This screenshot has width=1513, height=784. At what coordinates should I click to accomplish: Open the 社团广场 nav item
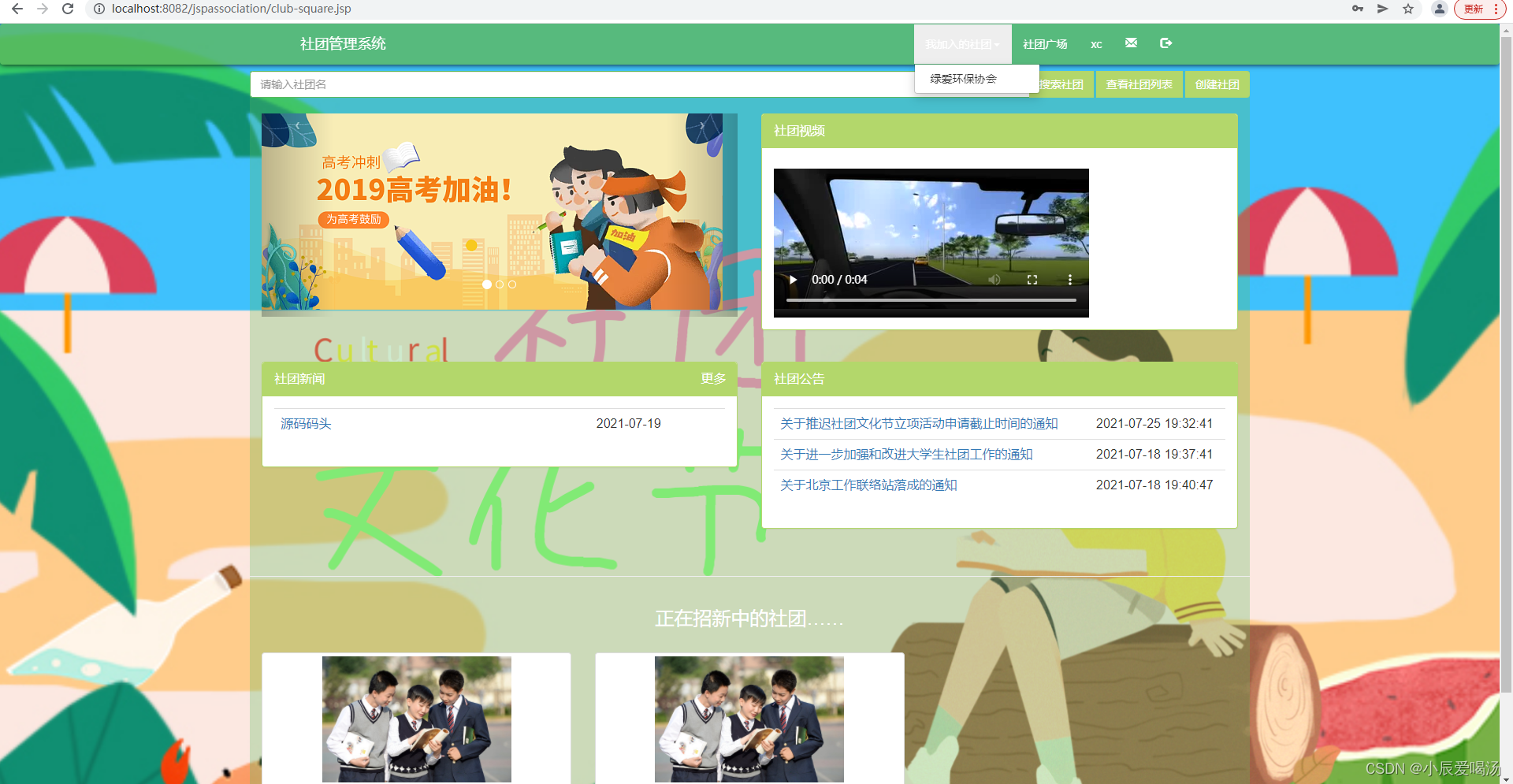(x=1045, y=44)
